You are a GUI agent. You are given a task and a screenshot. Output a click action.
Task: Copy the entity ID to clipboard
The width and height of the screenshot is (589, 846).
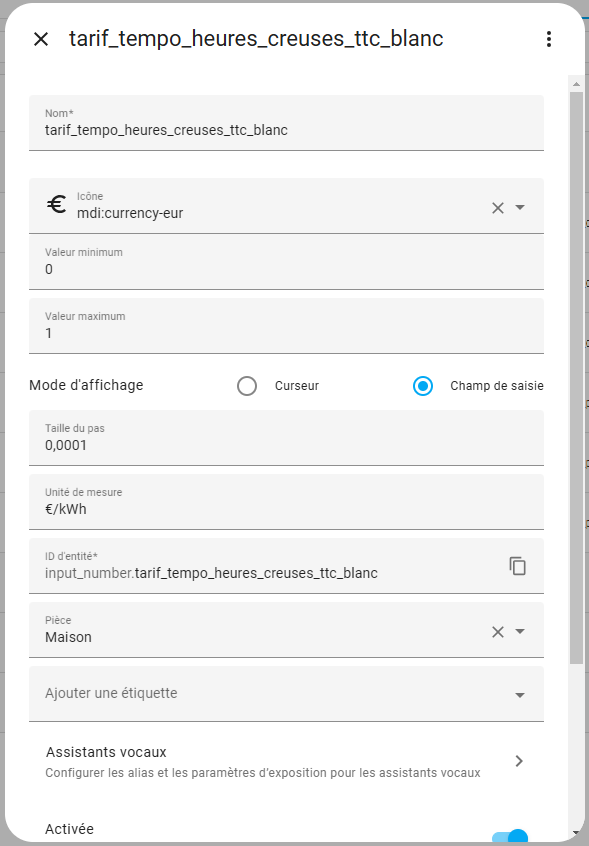coord(518,566)
